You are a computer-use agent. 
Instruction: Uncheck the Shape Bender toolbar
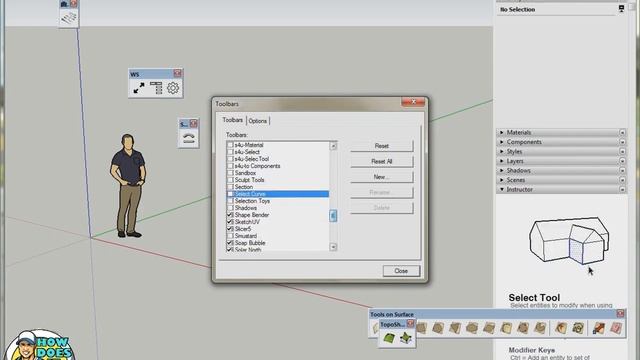(230, 215)
